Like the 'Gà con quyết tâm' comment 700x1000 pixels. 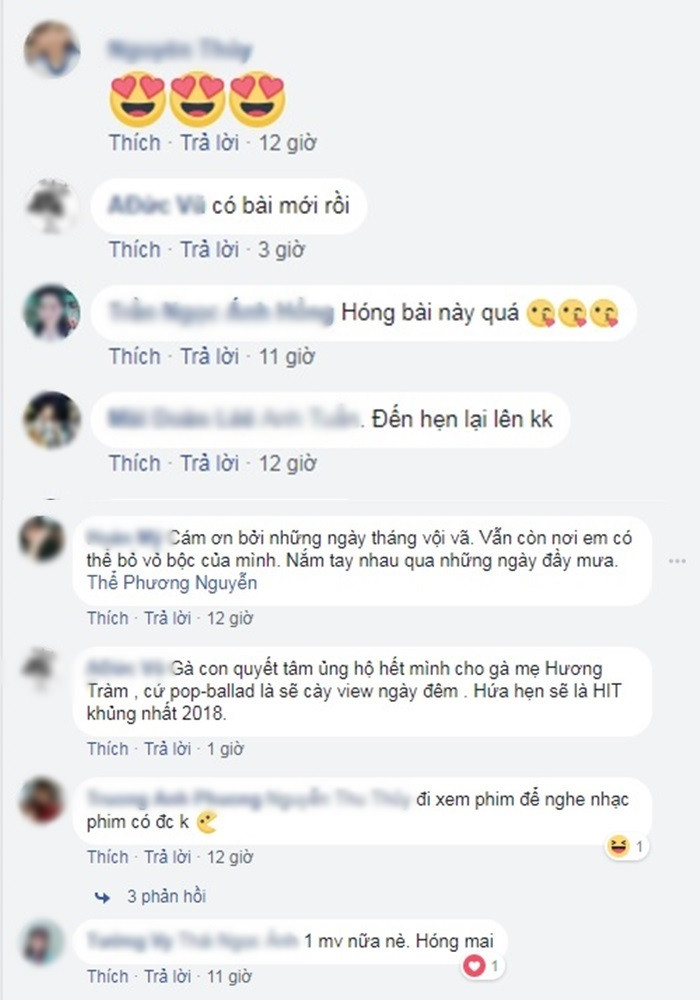108,749
